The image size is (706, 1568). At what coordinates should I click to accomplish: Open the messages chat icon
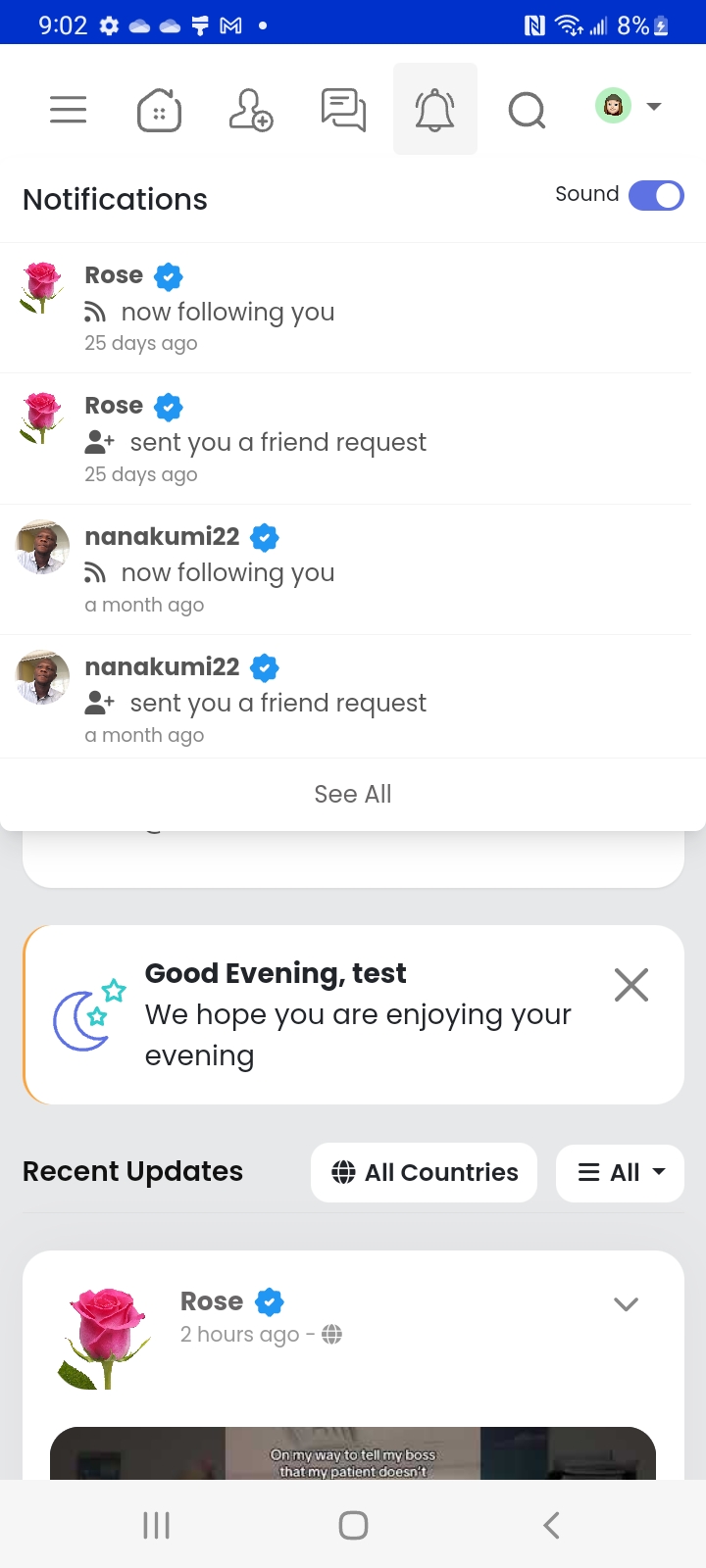point(343,109)
